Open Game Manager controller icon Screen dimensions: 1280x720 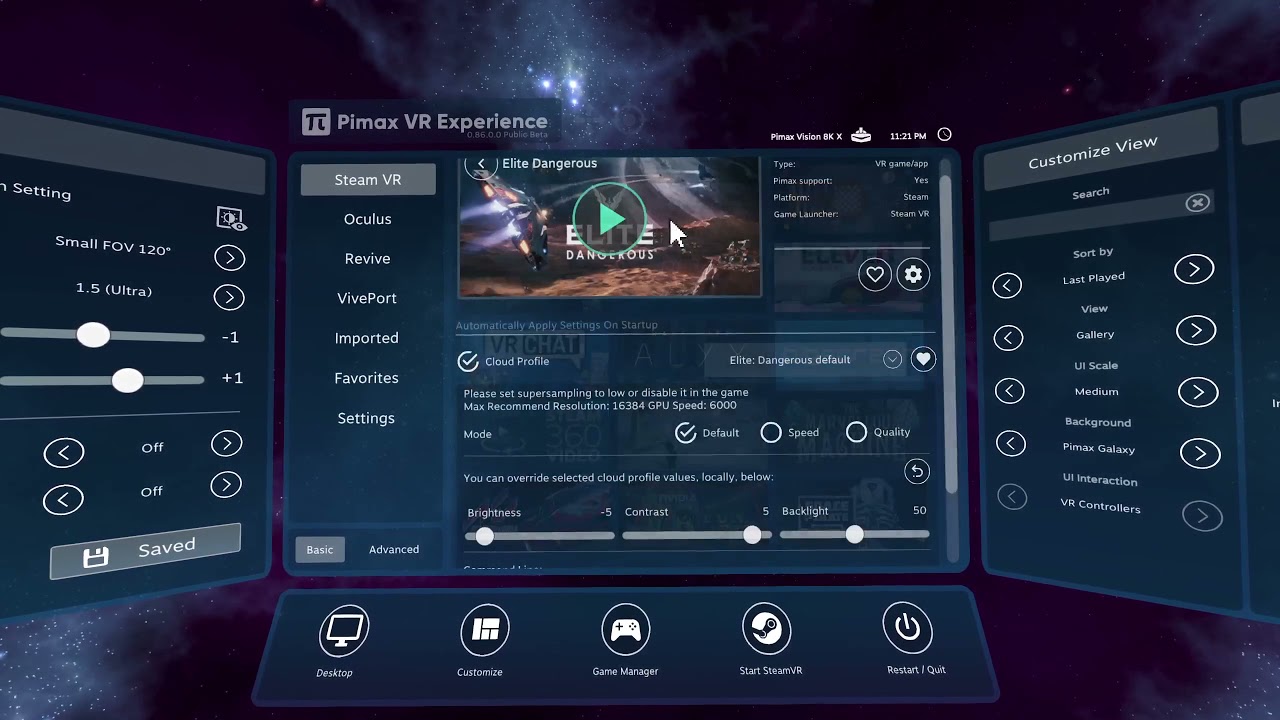pos(626,629)
